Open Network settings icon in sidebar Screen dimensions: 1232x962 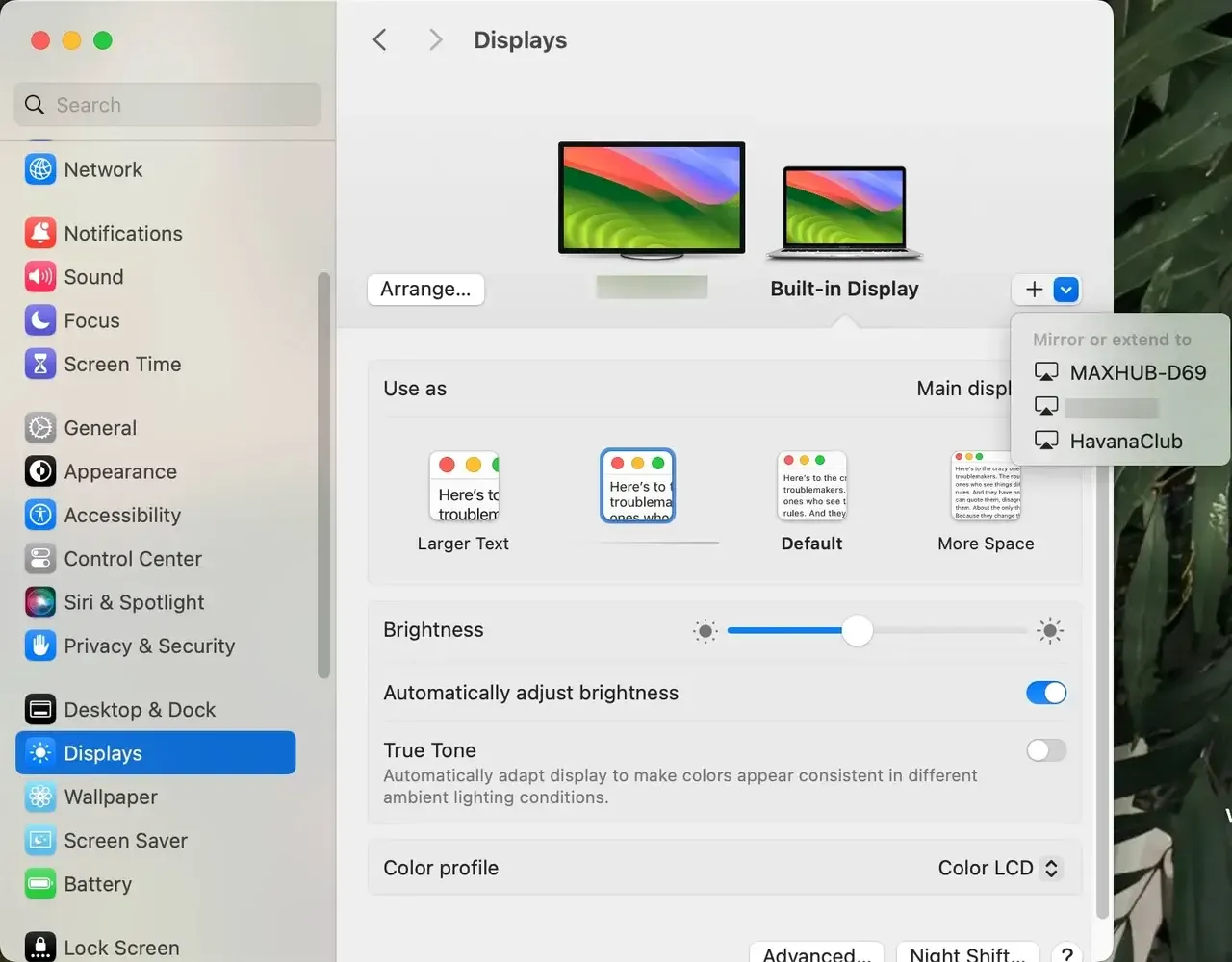[x=40, y=169]
